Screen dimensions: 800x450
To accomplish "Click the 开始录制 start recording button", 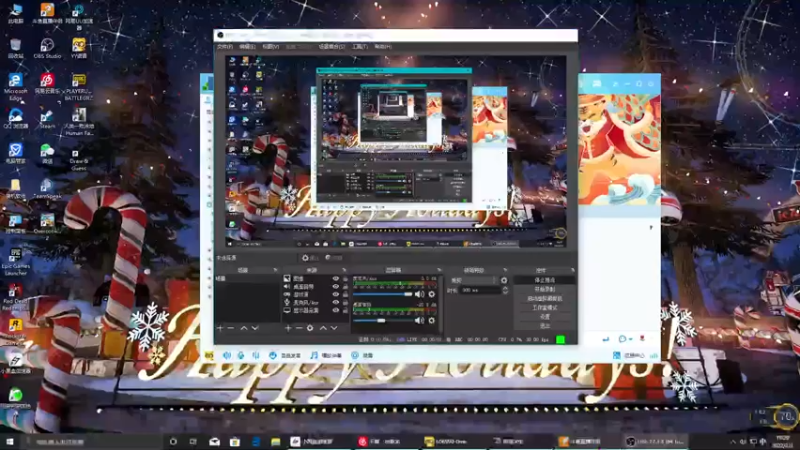I will click(x=545, y=289).
